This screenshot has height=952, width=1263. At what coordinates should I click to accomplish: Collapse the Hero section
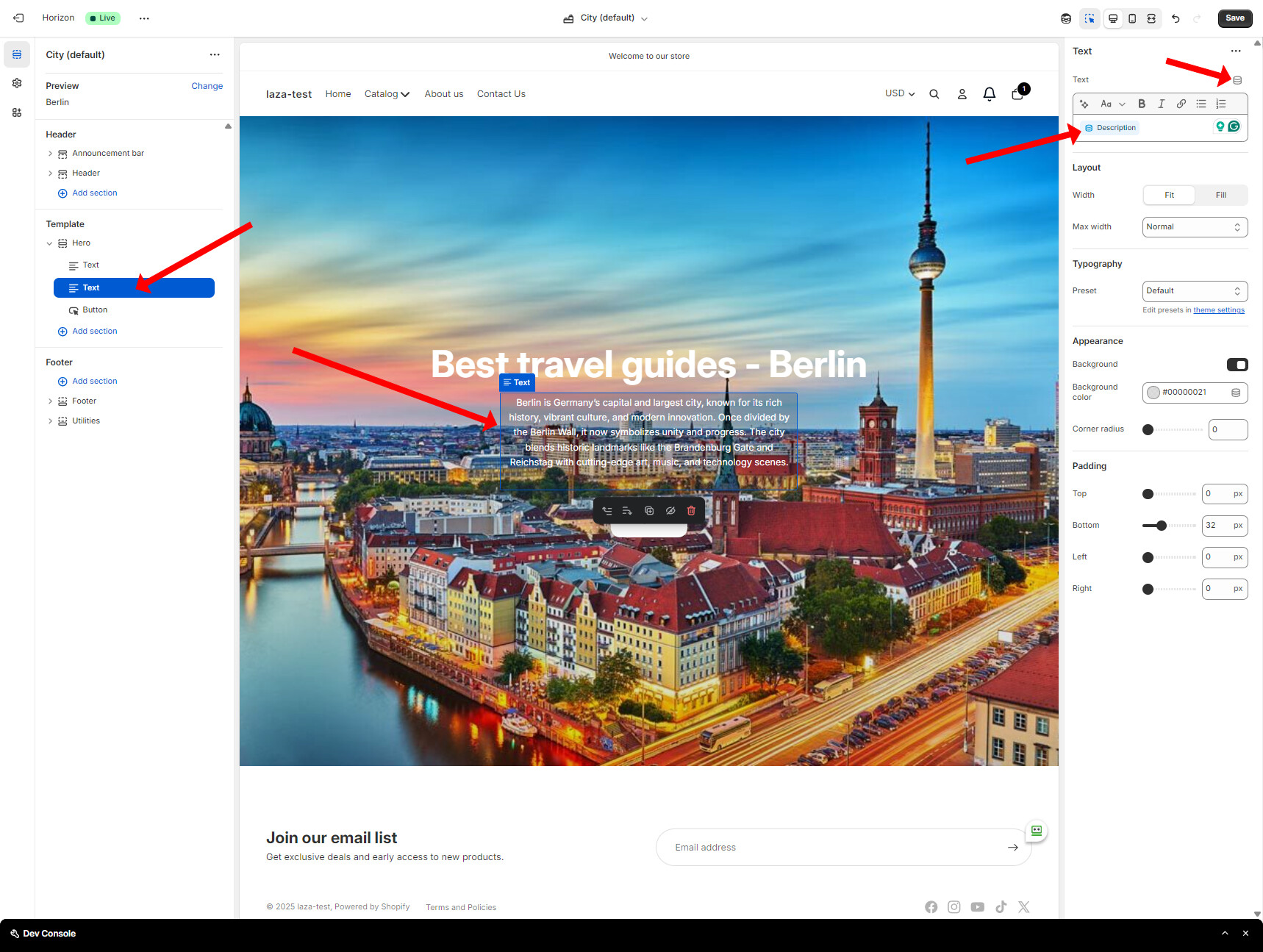(x=50, y=243)
